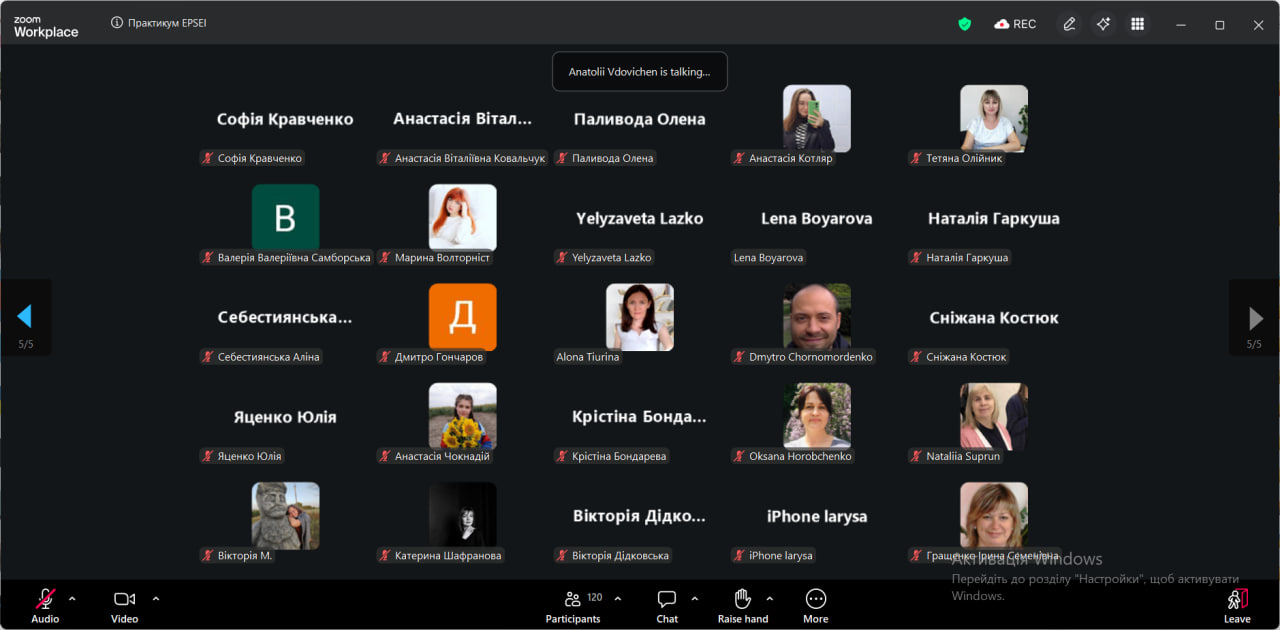Select Oksana Horobchenko profile picture

coord(816,416)
